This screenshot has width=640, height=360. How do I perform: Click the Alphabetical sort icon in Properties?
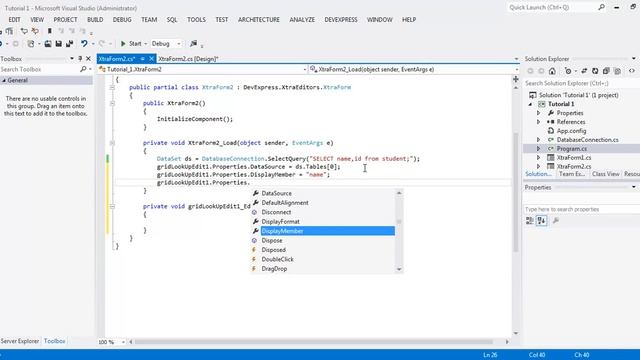coord(542,221)
